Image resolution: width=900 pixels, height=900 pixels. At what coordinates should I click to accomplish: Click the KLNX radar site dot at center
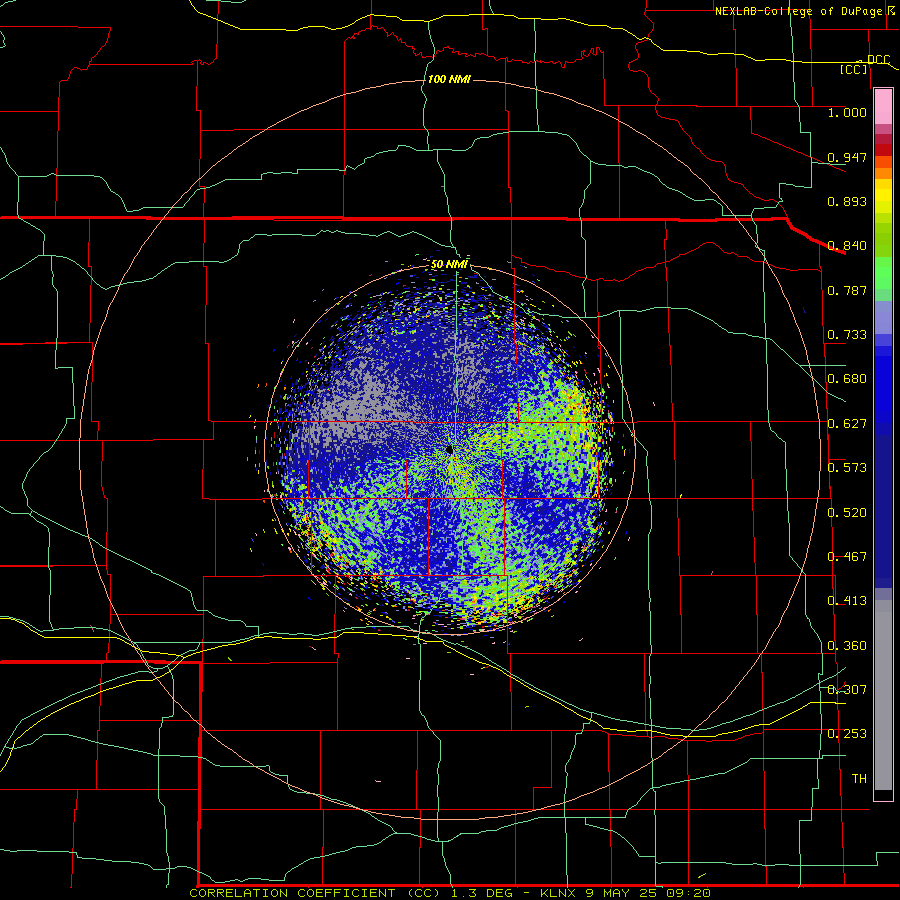coord(449,450)
